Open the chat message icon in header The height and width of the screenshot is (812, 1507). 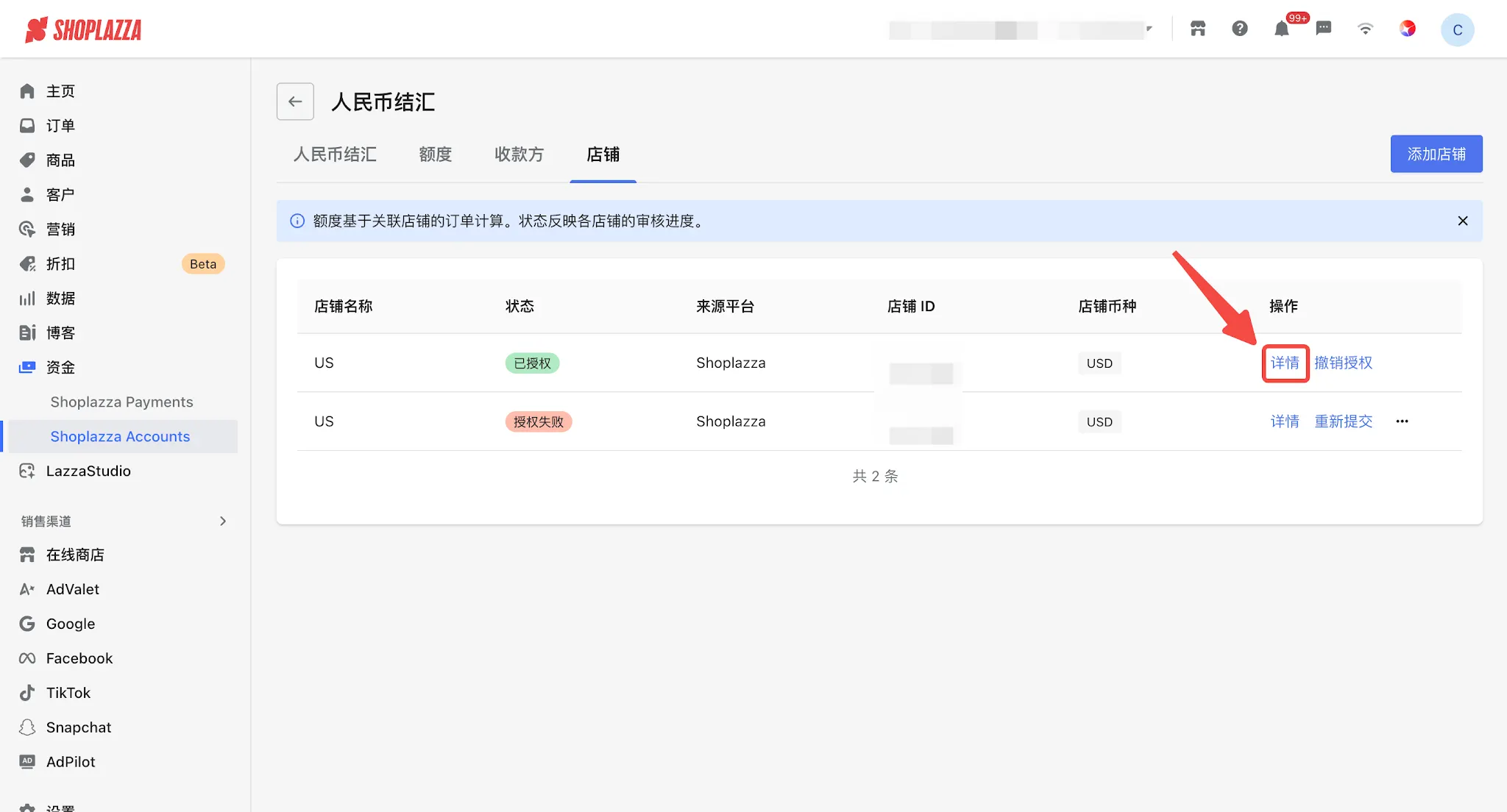pos(1324,29)
